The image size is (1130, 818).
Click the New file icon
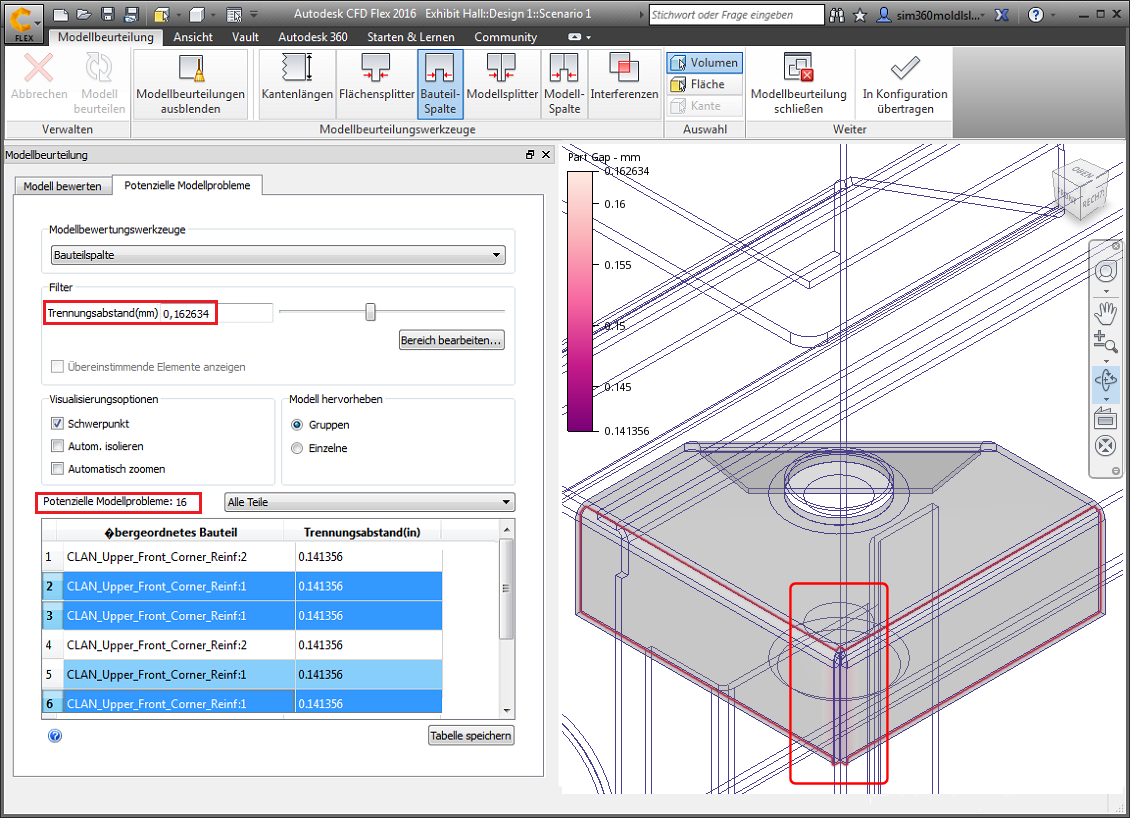pyautogui.click(x=61, y=14)
